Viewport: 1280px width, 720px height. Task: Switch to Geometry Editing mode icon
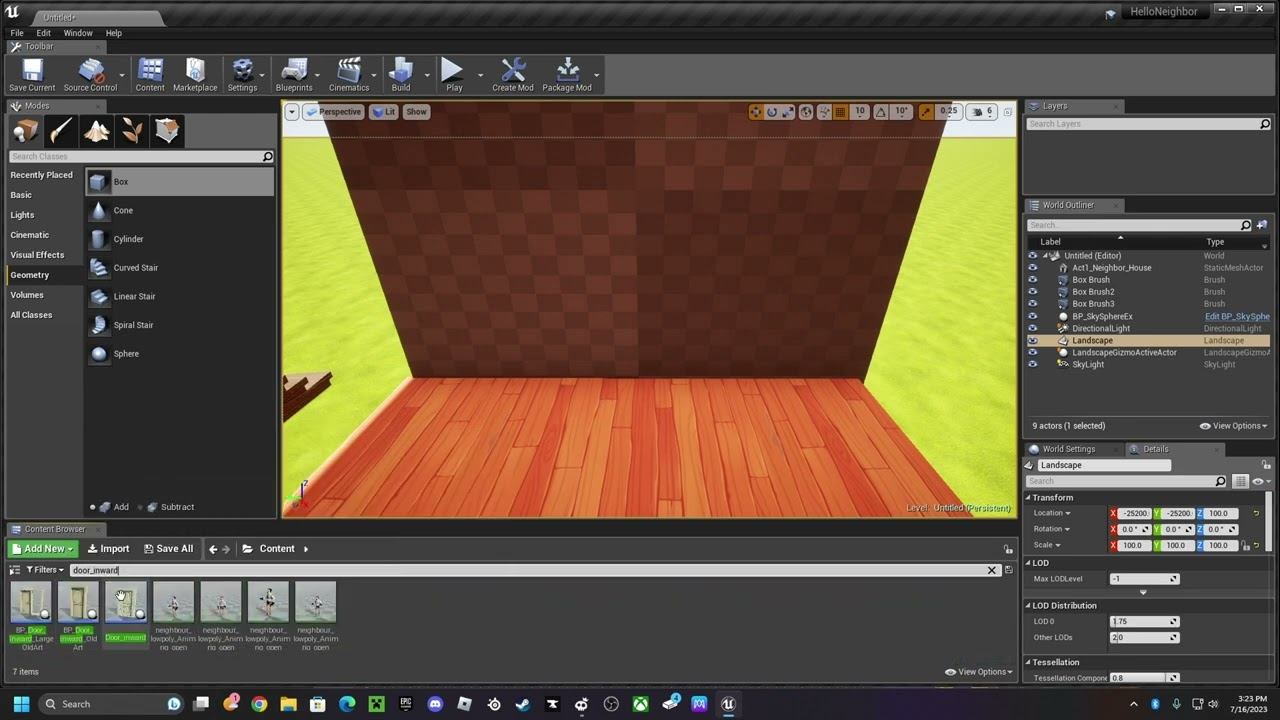click(168, 131)
